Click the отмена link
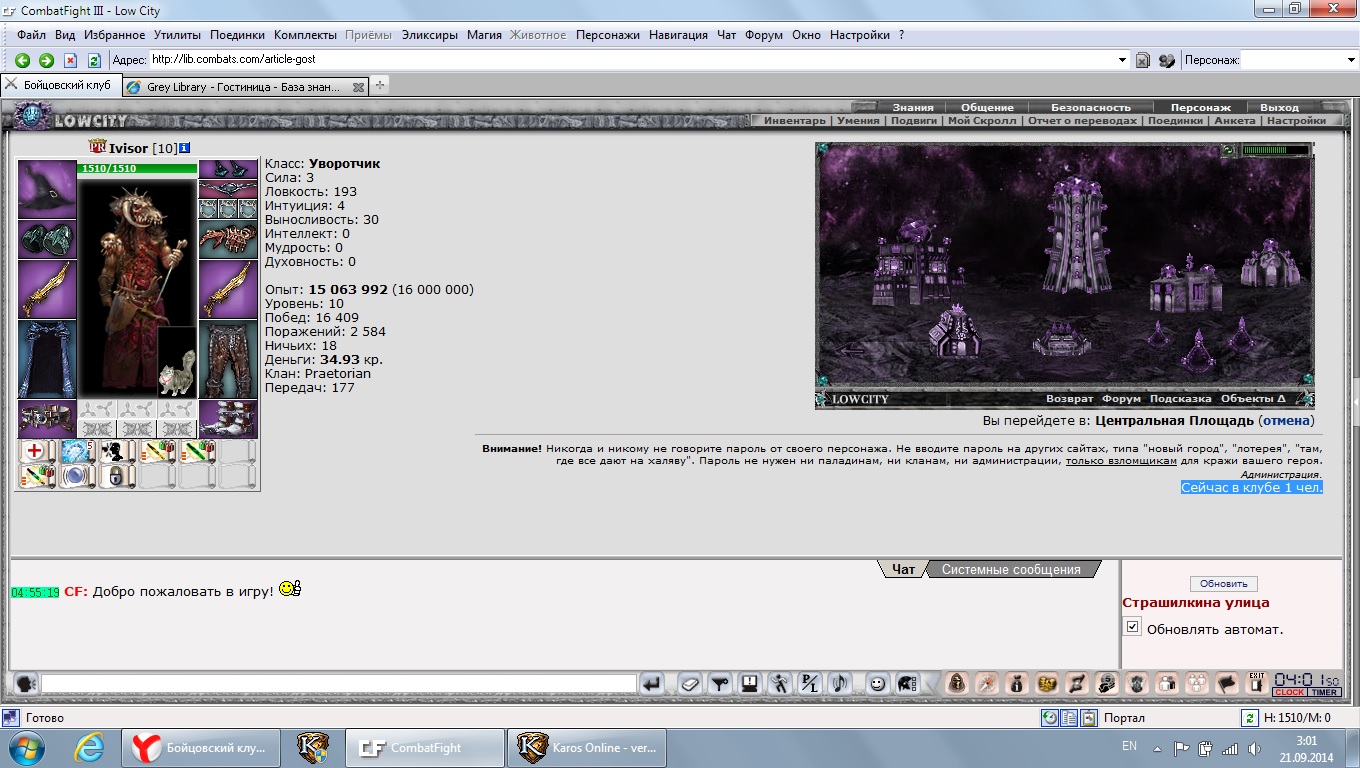Image resolution: width=1360 pixels, height=768 pixels. click(x=1285, y=421)
